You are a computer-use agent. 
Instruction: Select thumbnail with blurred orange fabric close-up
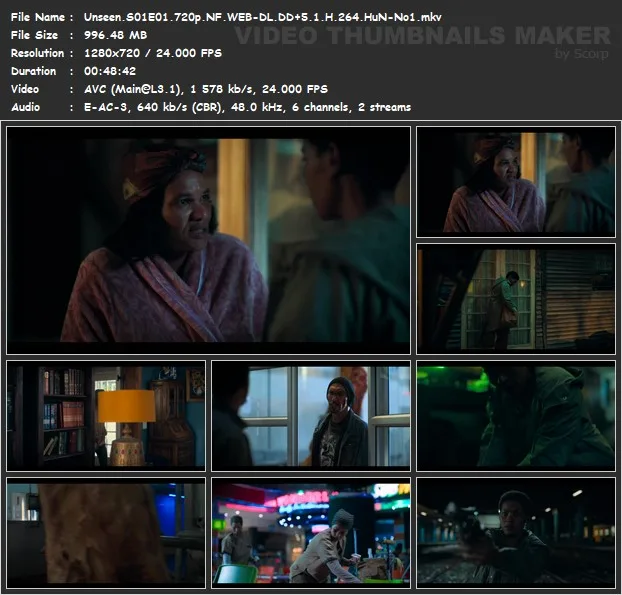(x=106, y=533)
